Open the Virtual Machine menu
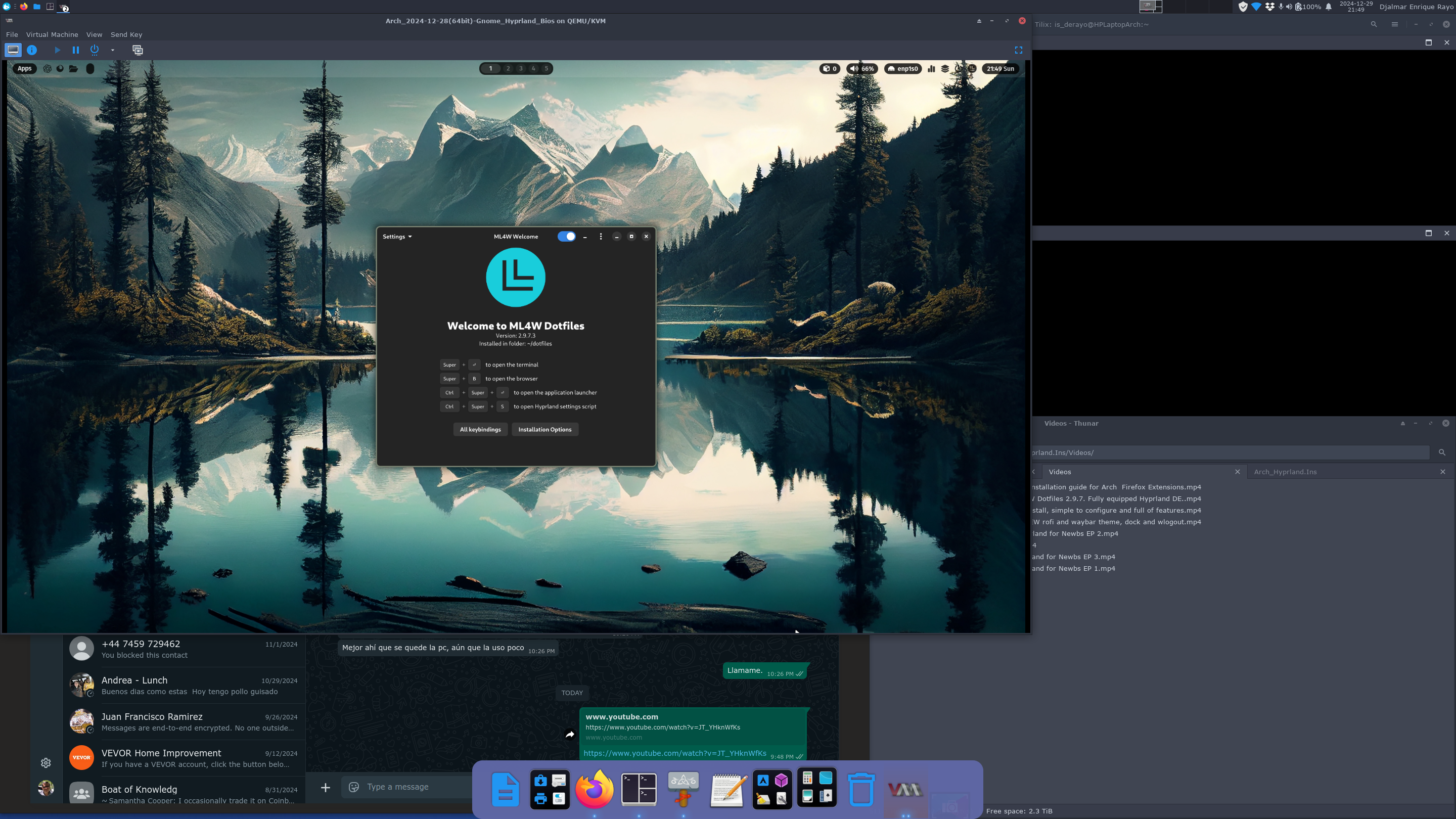Screen dimensions: 1456x819 [x=52, y=34]
